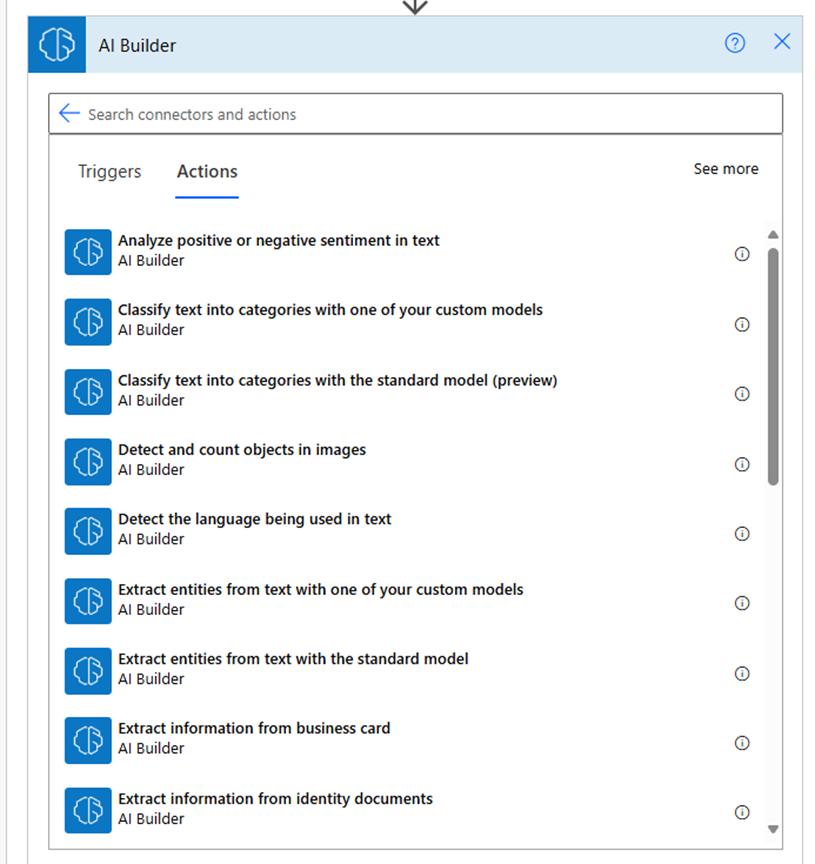Click the See more link

[x=726, y=169]
